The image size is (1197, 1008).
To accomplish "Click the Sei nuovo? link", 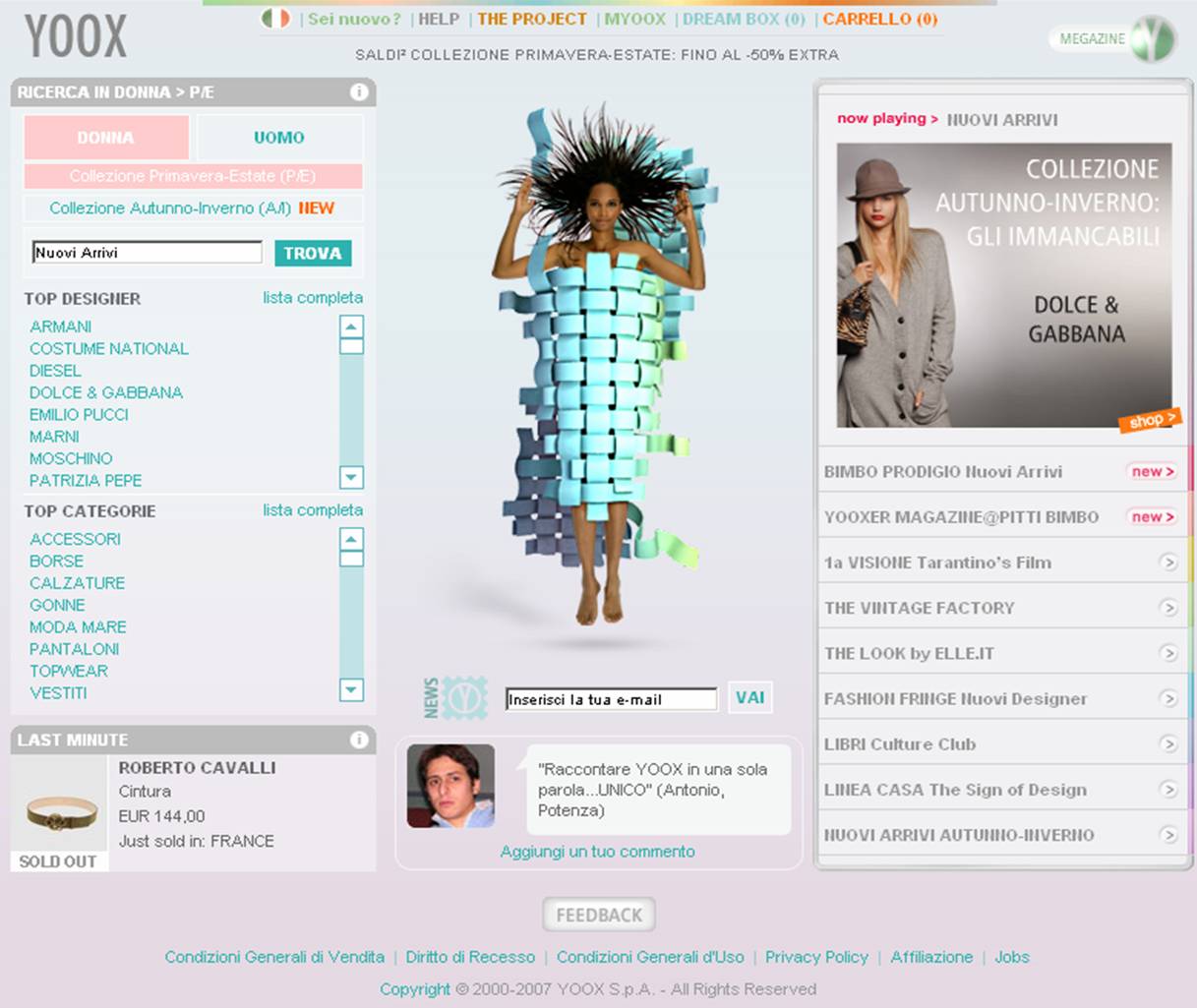I will pyautogui.click(x=354, y=19).
